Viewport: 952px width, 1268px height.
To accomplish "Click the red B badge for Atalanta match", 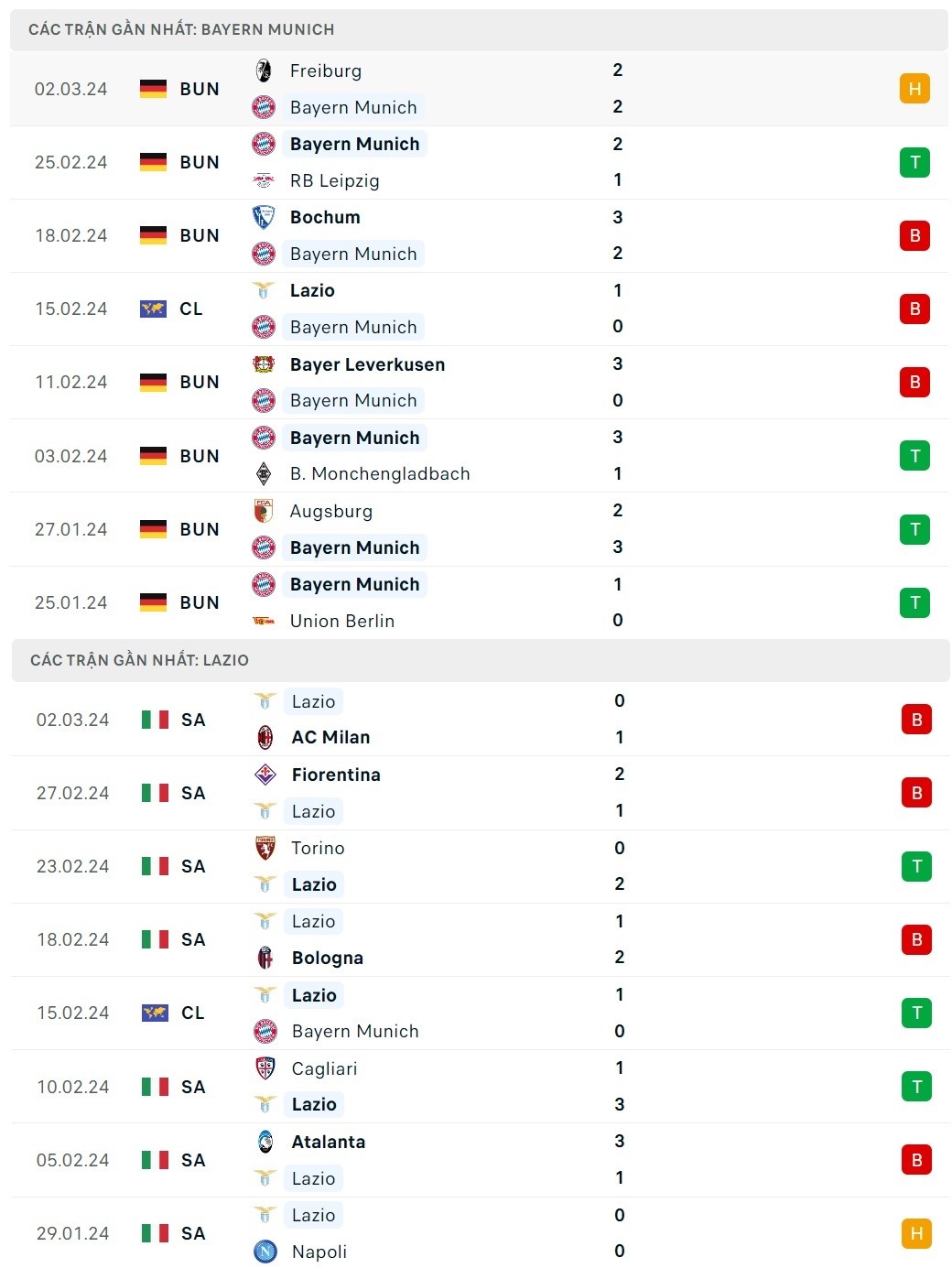I will point(916,1160).
